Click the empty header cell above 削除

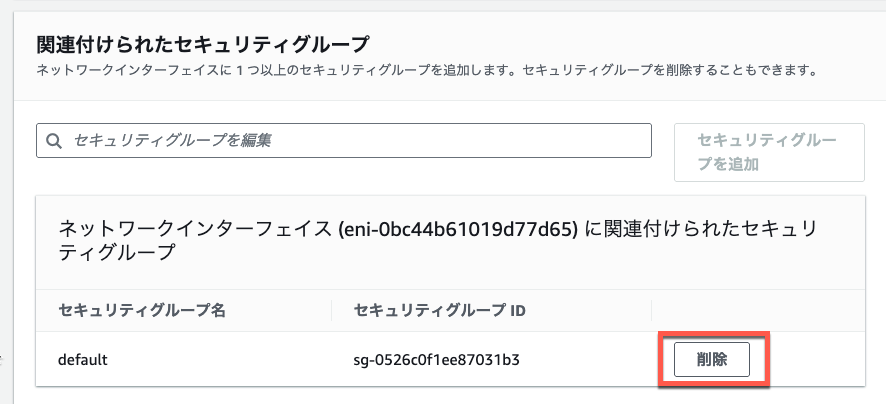[758, 310]
